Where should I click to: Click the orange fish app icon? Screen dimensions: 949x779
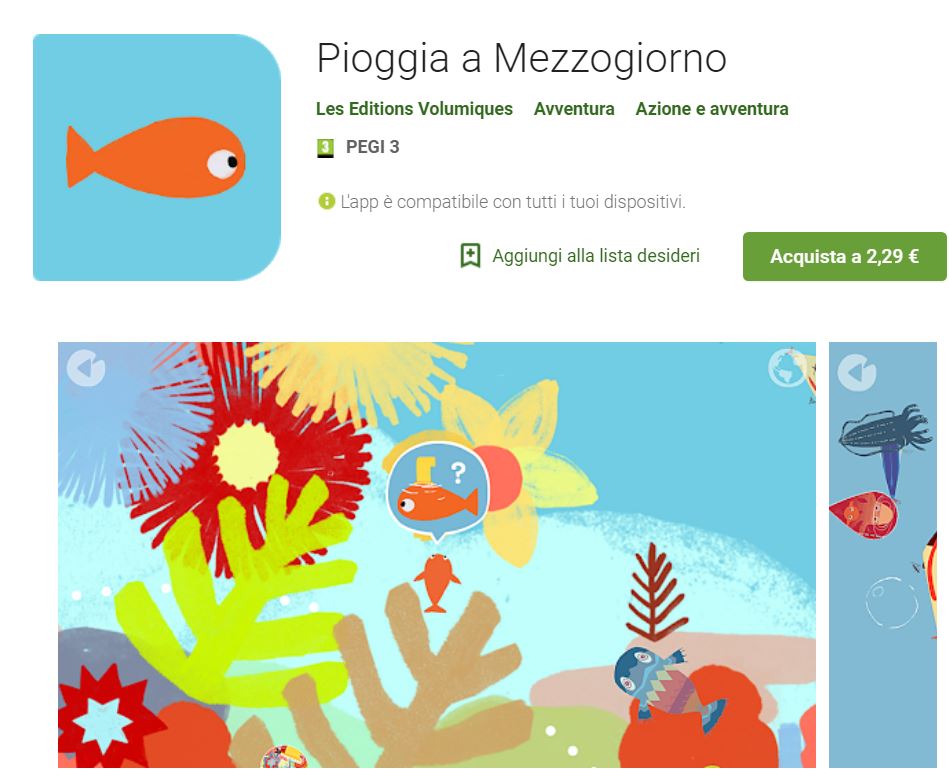click(157, 157)
